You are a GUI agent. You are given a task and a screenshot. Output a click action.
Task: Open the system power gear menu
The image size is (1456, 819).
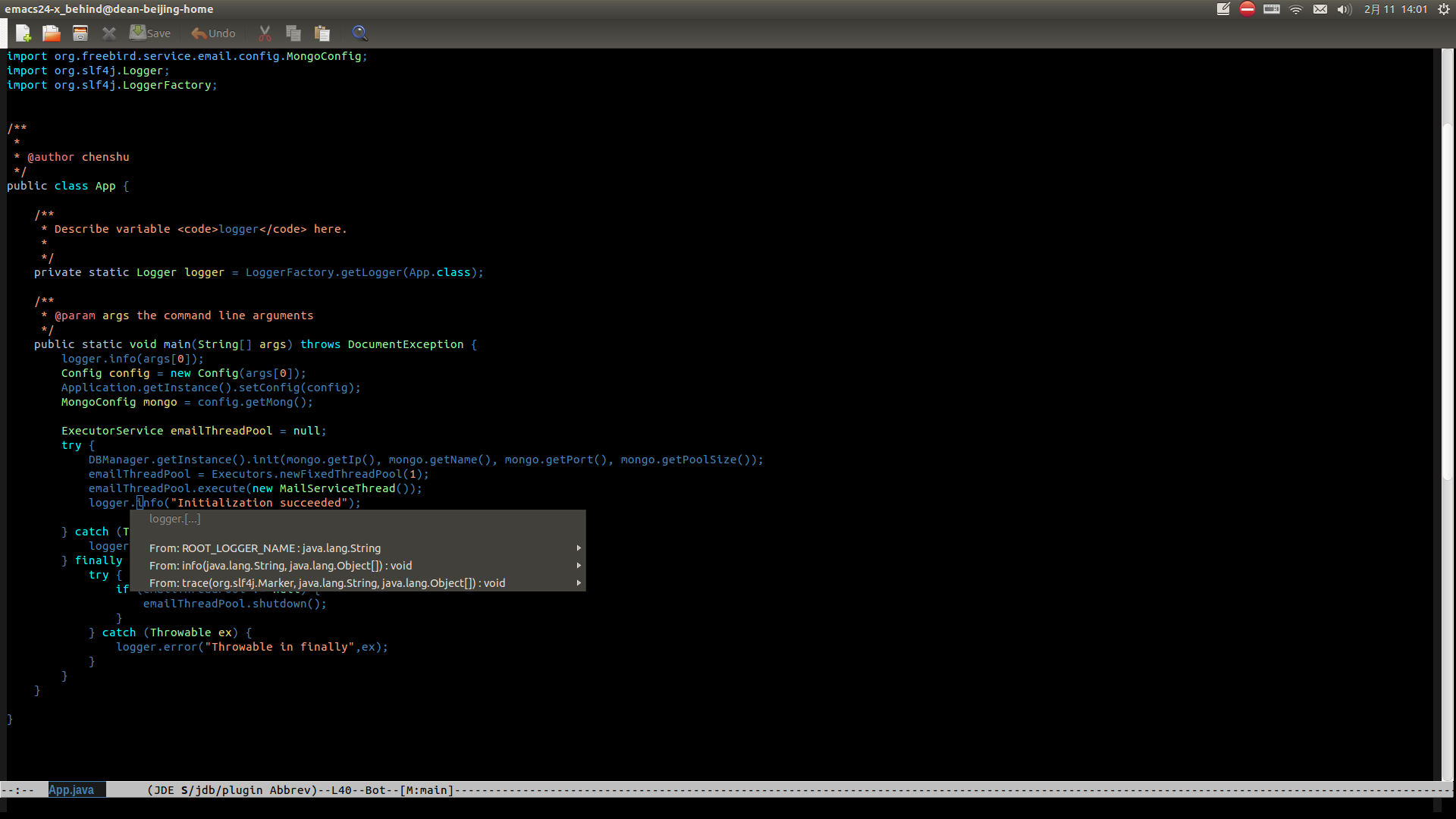coord(1444,9)
